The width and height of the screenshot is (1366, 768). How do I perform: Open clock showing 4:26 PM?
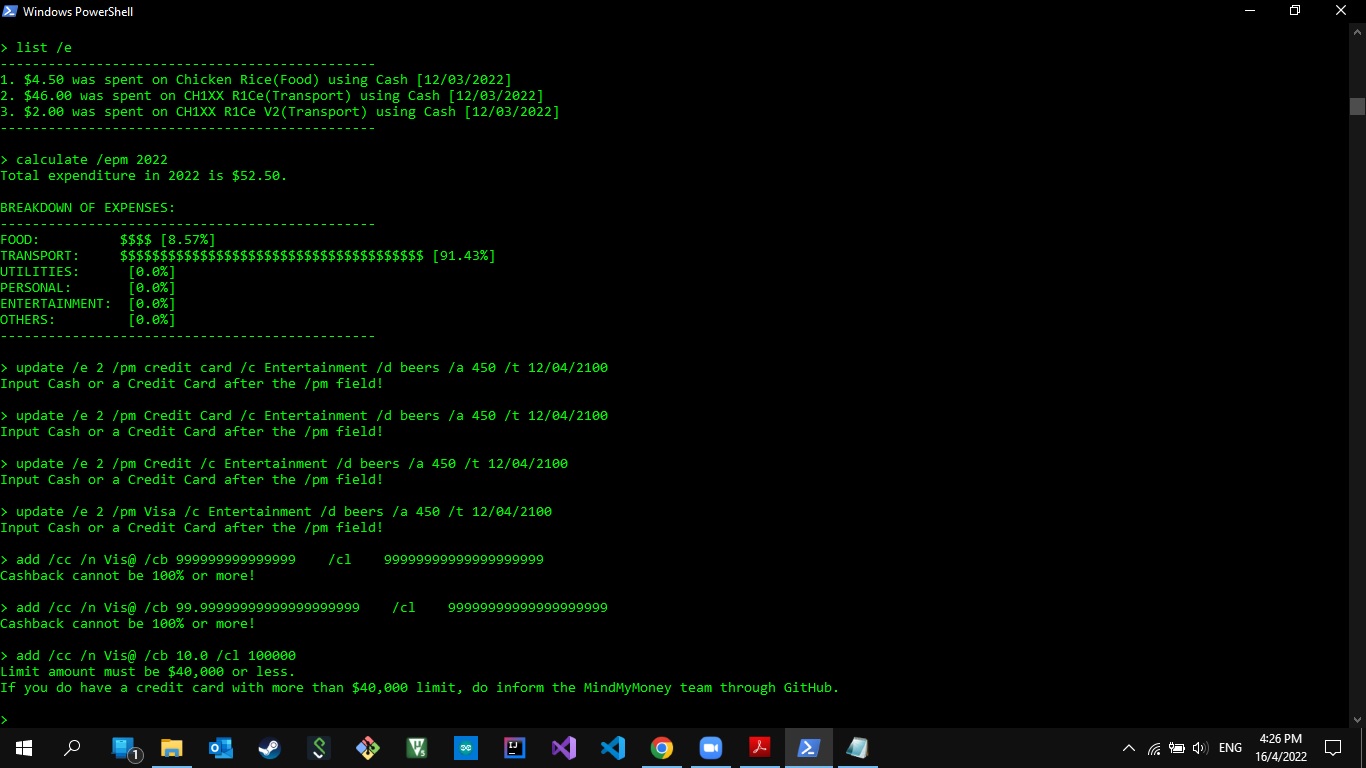1281,748
